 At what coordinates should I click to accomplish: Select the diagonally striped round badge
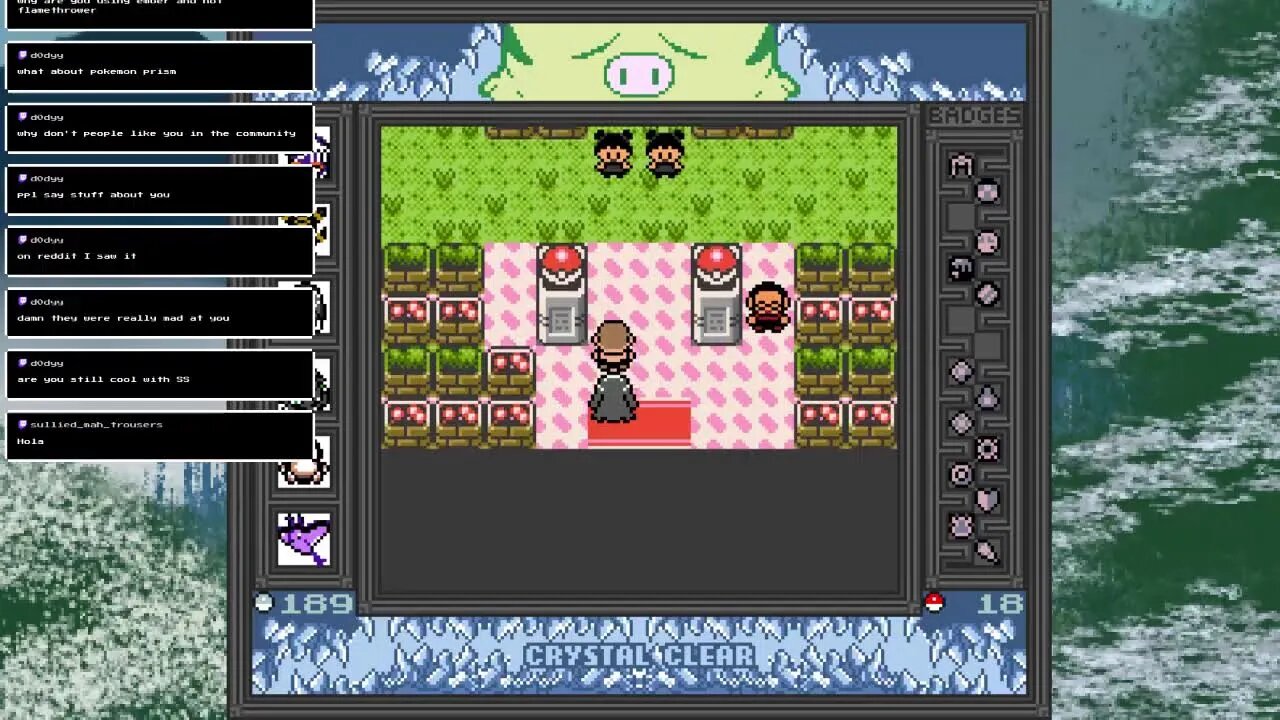coord(987,293)
